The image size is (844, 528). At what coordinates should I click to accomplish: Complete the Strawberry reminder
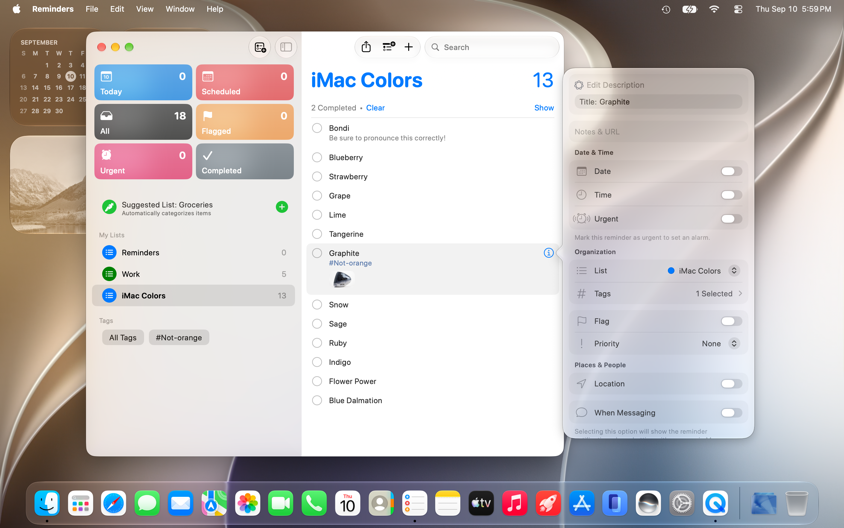tap(317, 177)
